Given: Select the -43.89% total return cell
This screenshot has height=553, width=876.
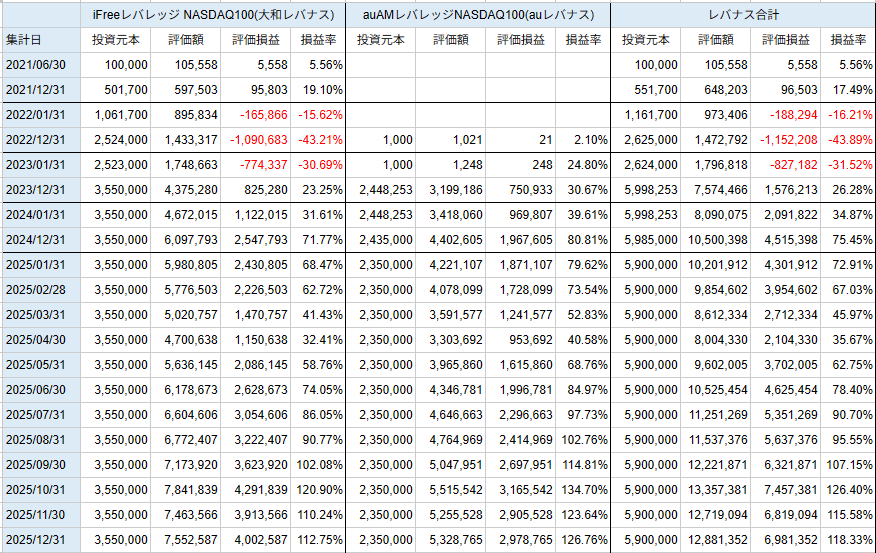Looking at the screenshot, I should click(x=847, y=140).
